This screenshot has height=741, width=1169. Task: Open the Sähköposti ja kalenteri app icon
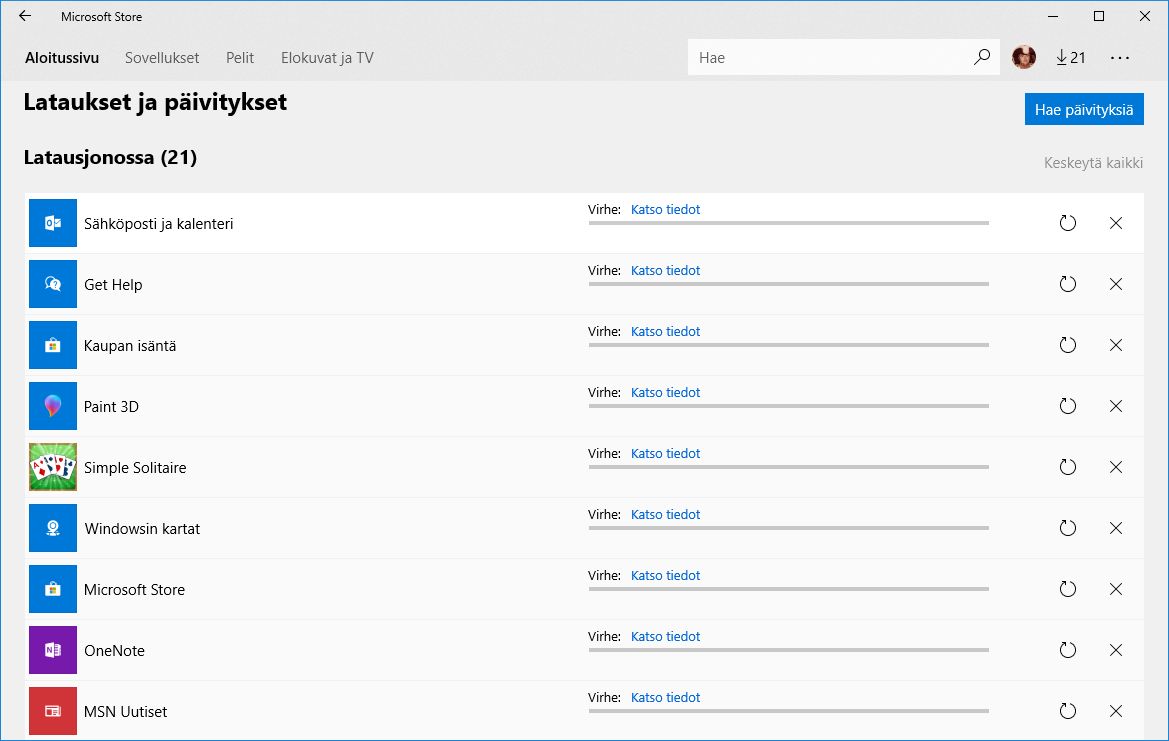53,223
